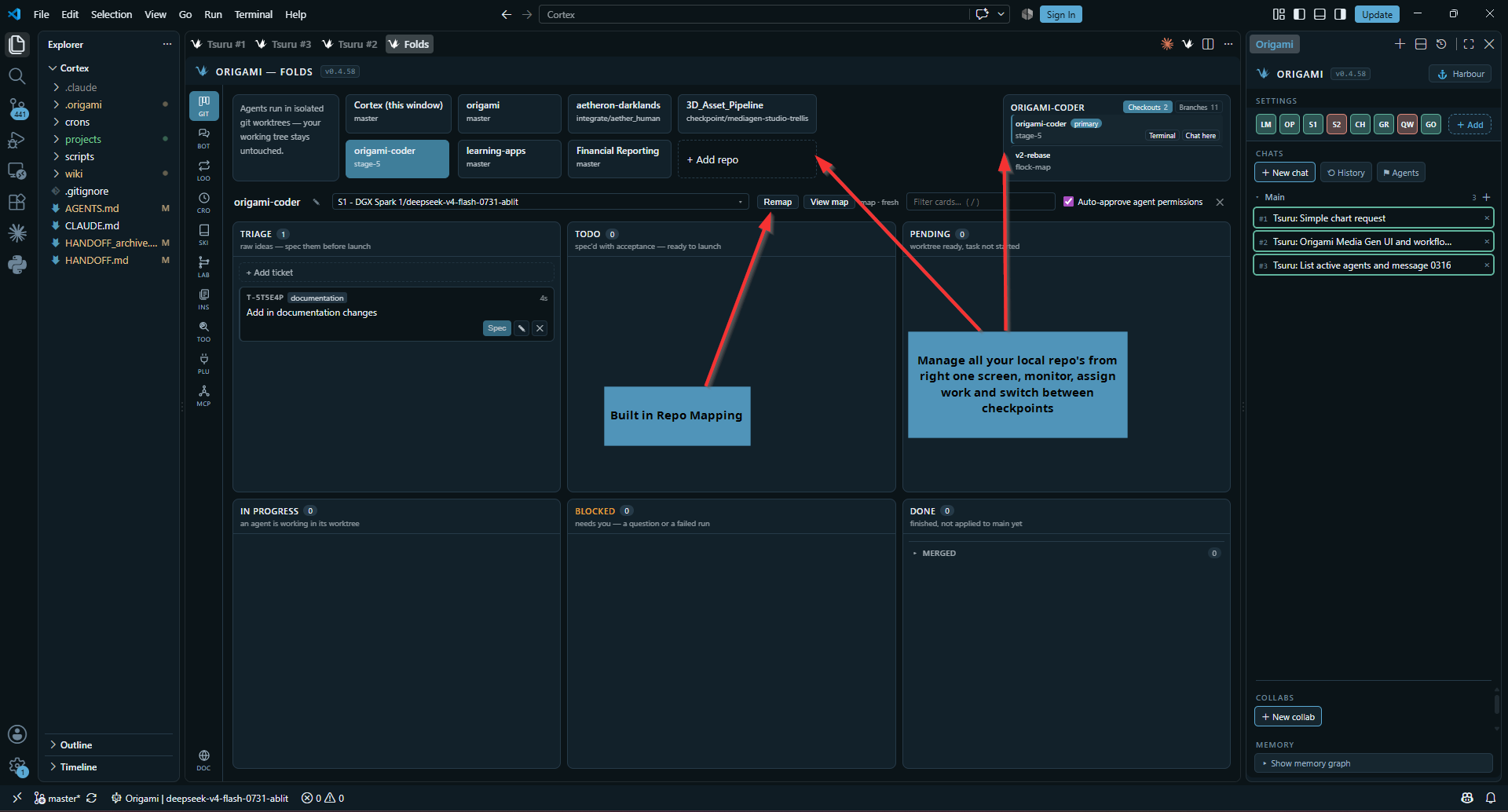The image size is (1508, 812).
Task: Toggle the GR provider chip
Action: (x=1384, y=124)
